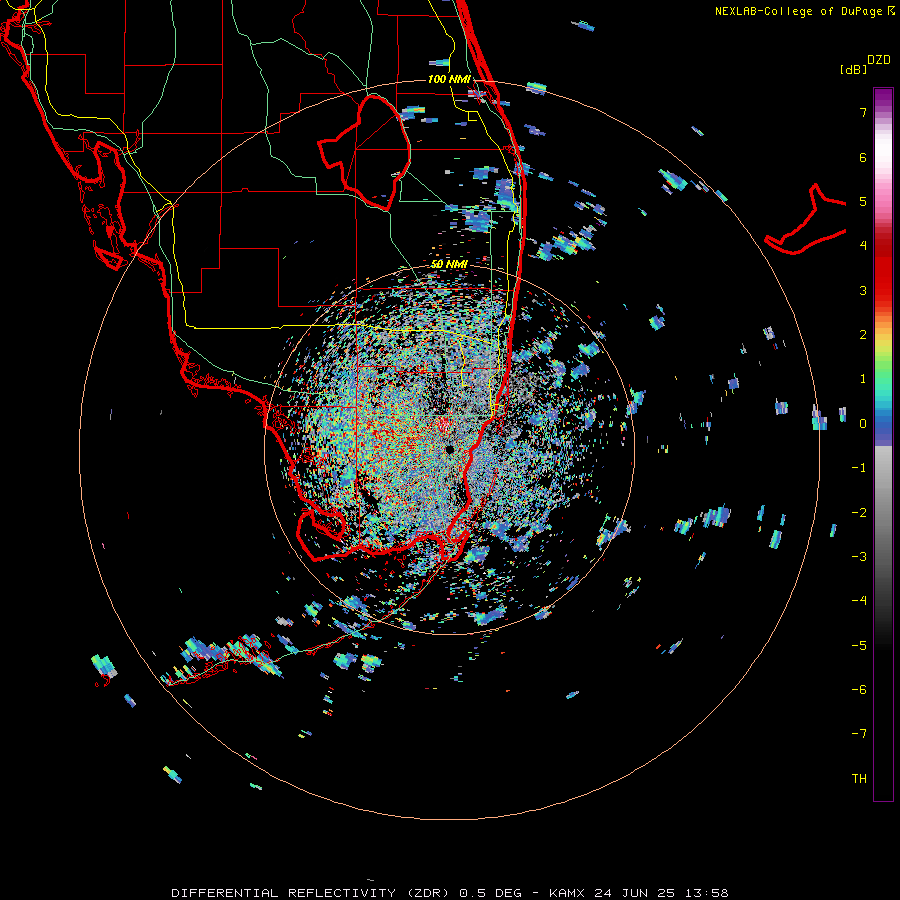900x900 pixels.
Task: Click the red band of the ZDR color bar
Action: click(x=883, y=270)
